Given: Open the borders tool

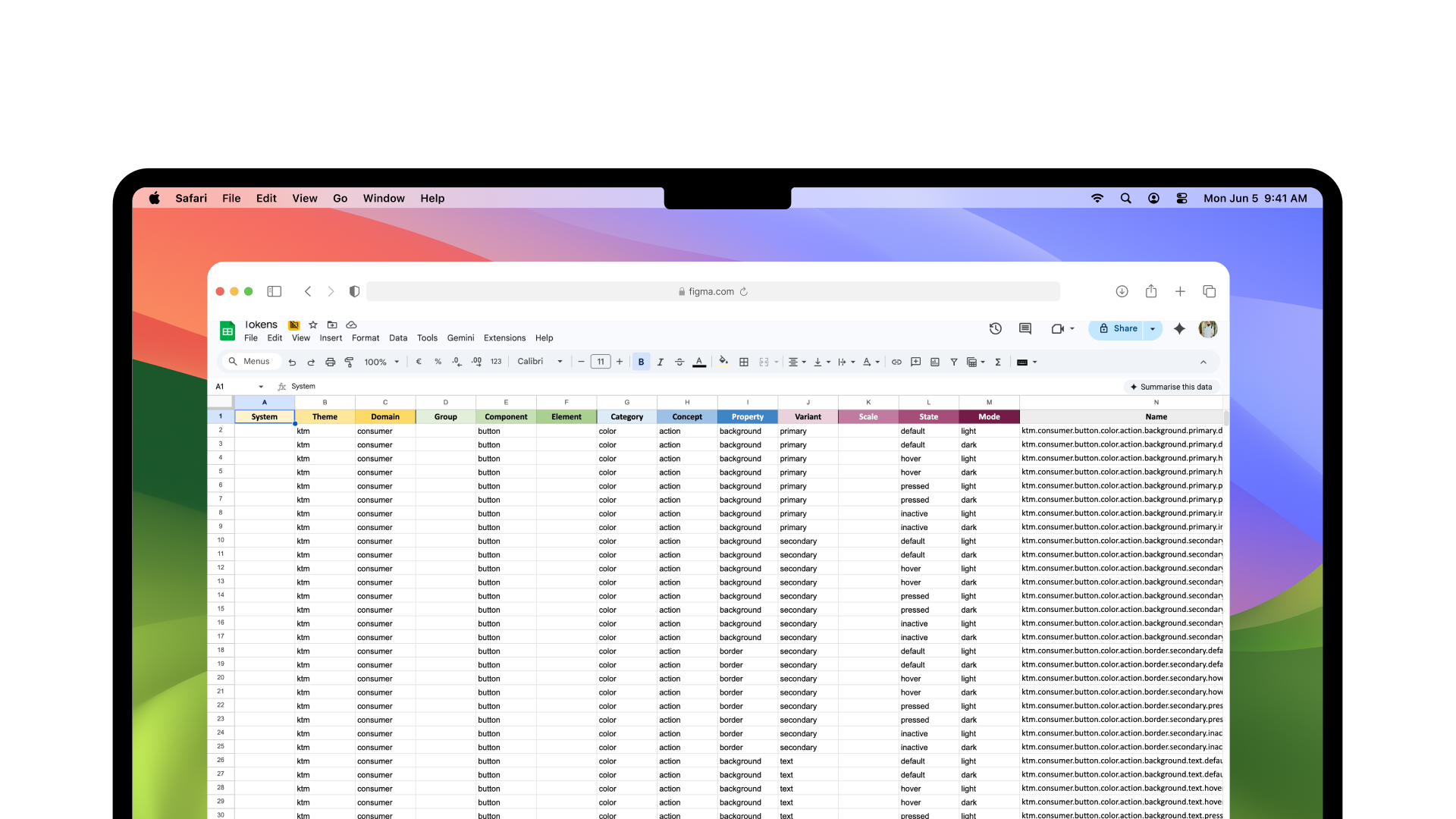Looking at the screenshot, I should [x=744, y=362].
